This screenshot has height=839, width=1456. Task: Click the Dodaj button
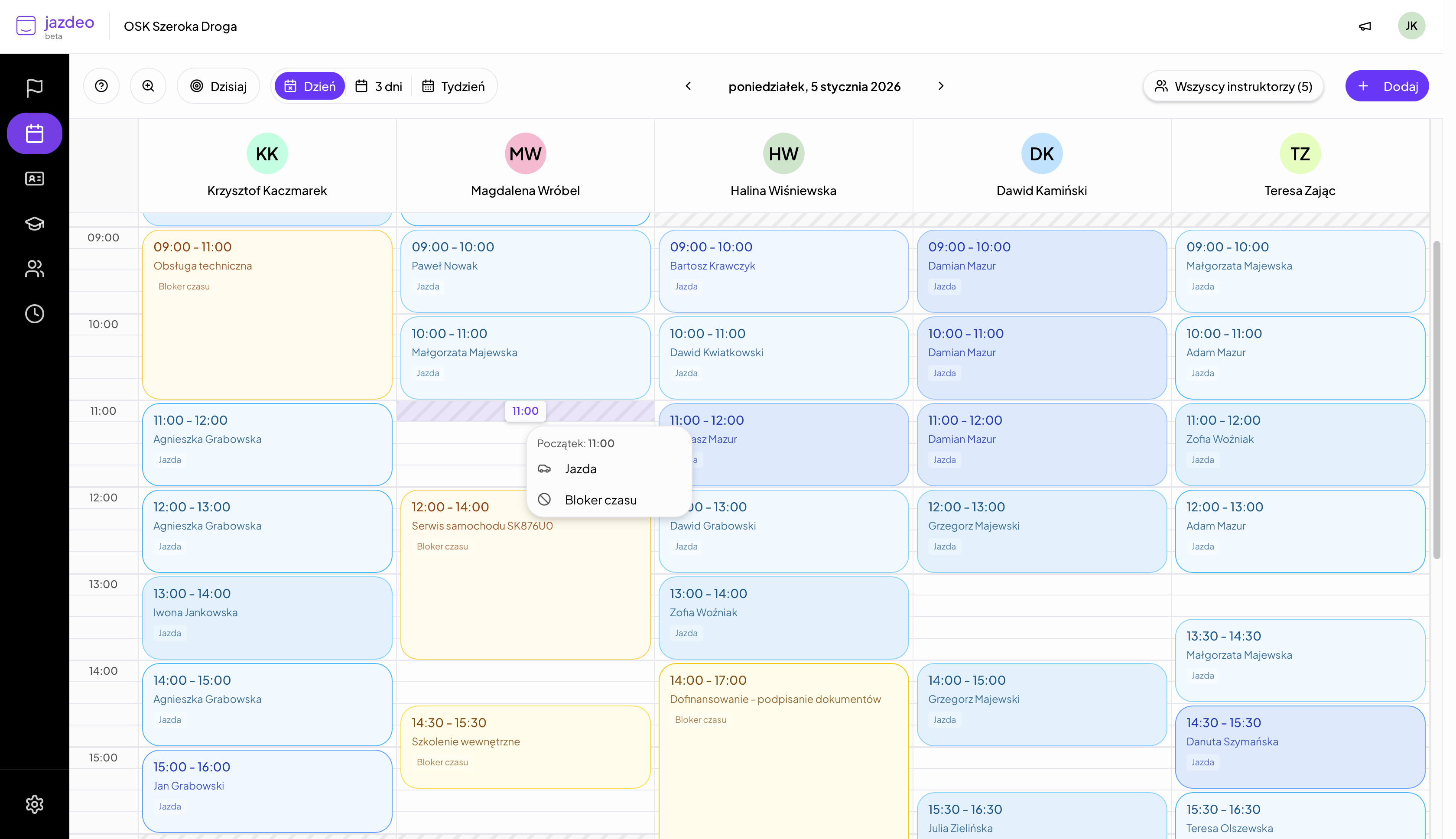click(1387, 86)
